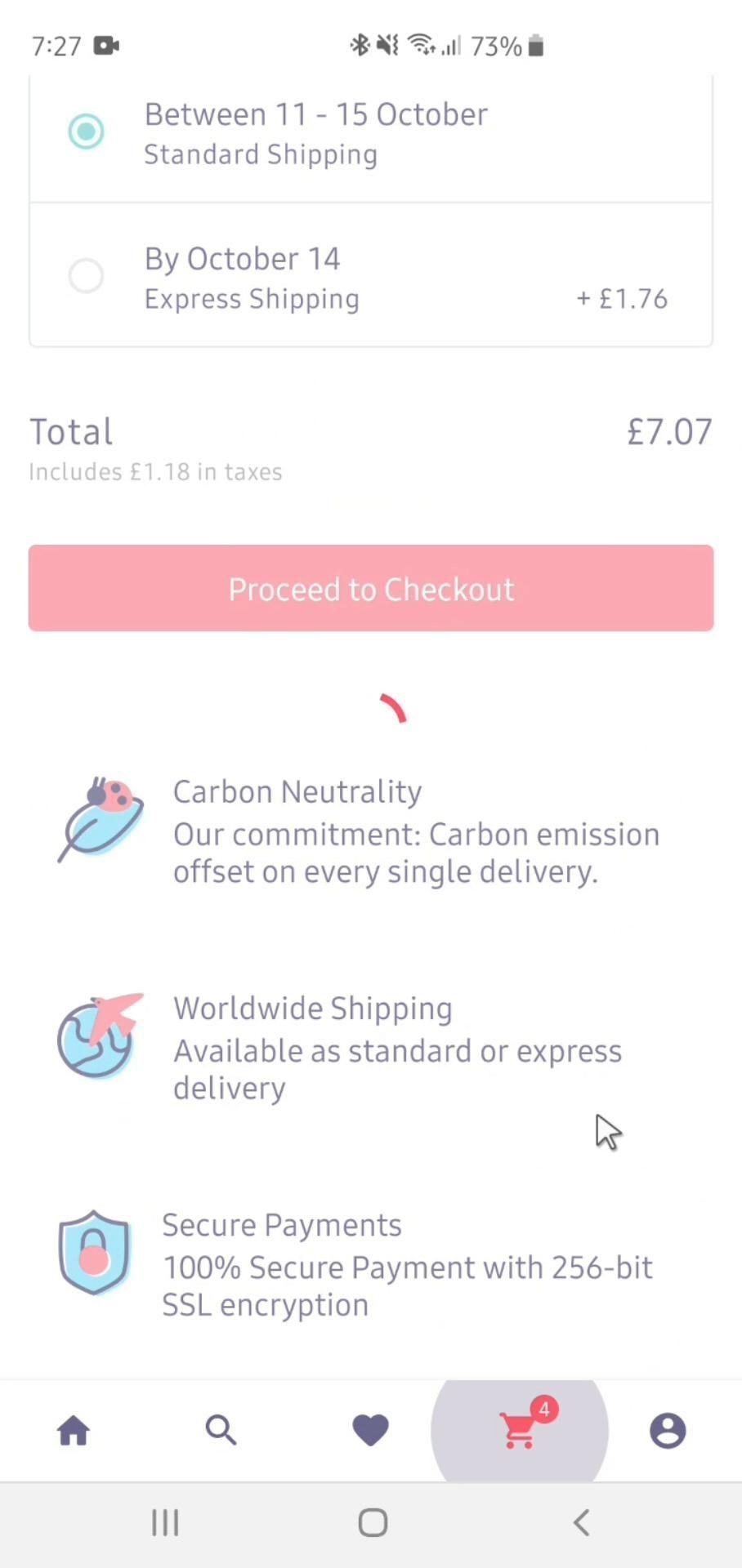Viewport: 742px width, 1568px height.
Task: Tap Between 11 - 15 October option
Action: pos(316,115)
